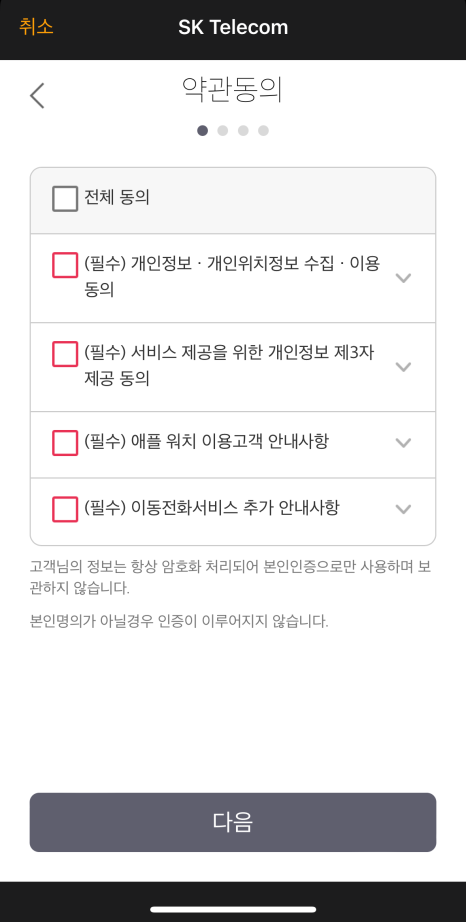
Task: Tap the 다음 button
Action: coord(233,822)
